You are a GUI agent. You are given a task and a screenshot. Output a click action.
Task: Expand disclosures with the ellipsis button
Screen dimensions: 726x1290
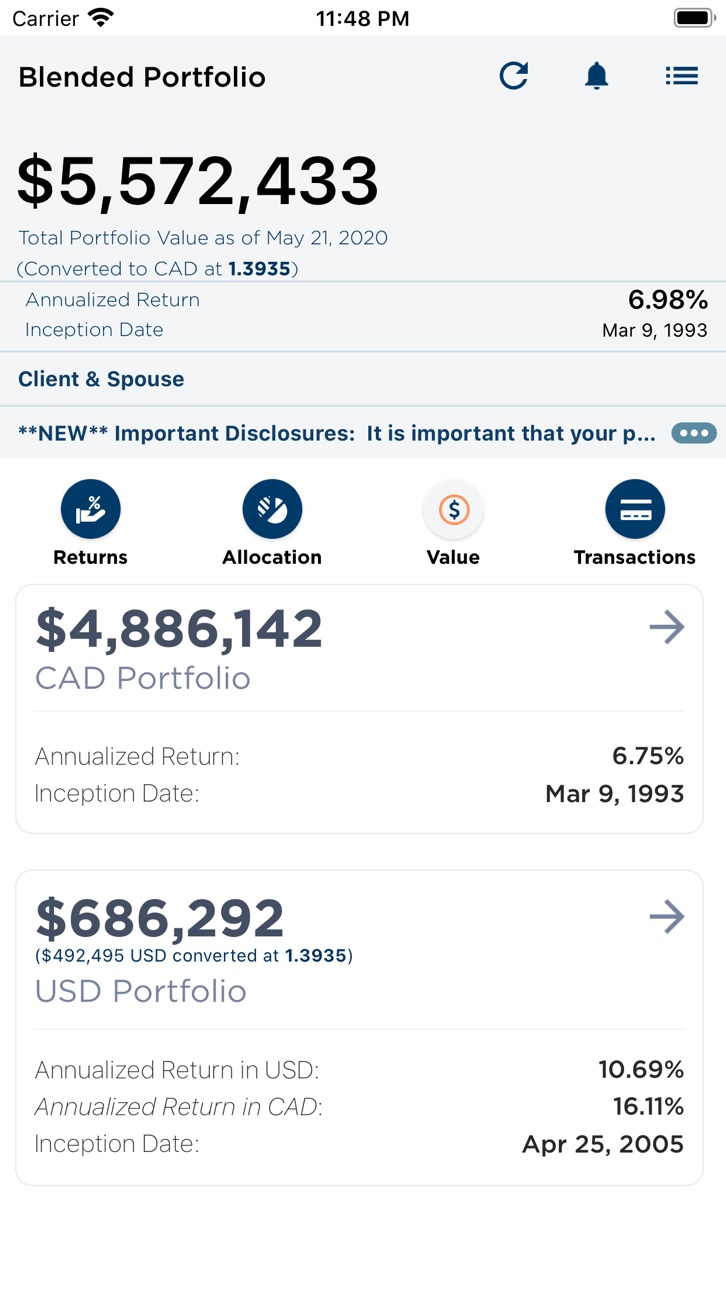(694, 433)
